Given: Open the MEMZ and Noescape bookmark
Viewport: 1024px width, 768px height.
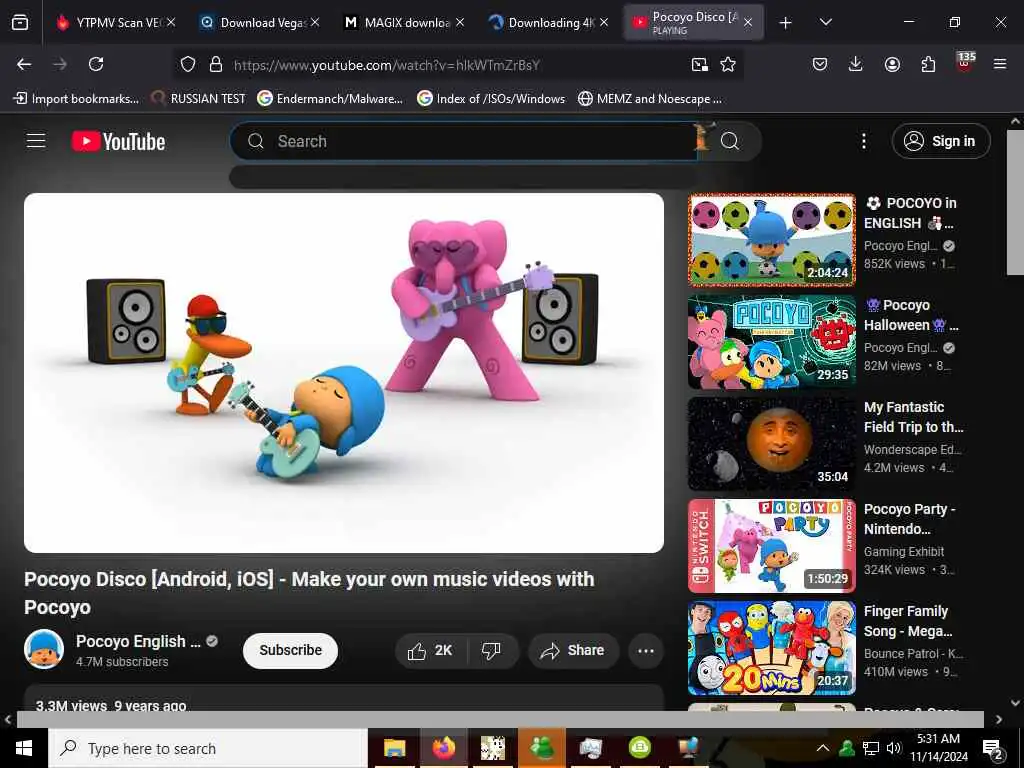Looking at the screenshot, I should pos(650,99).
